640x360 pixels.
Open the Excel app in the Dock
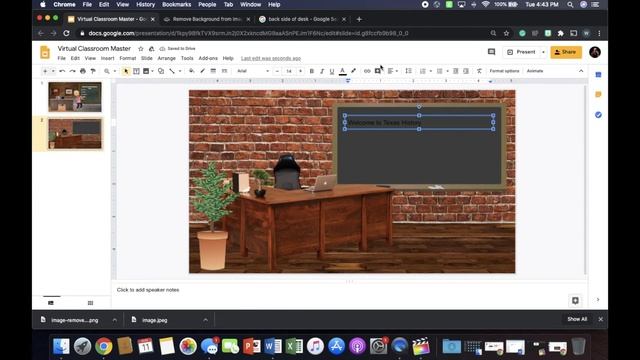click(x=294, y=346)
